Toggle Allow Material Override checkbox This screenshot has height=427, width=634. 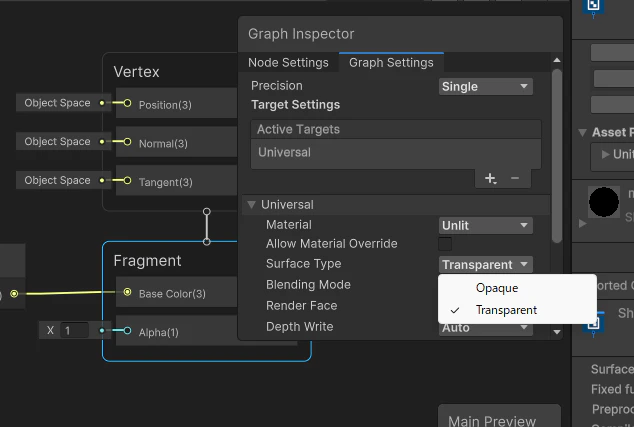445,244
